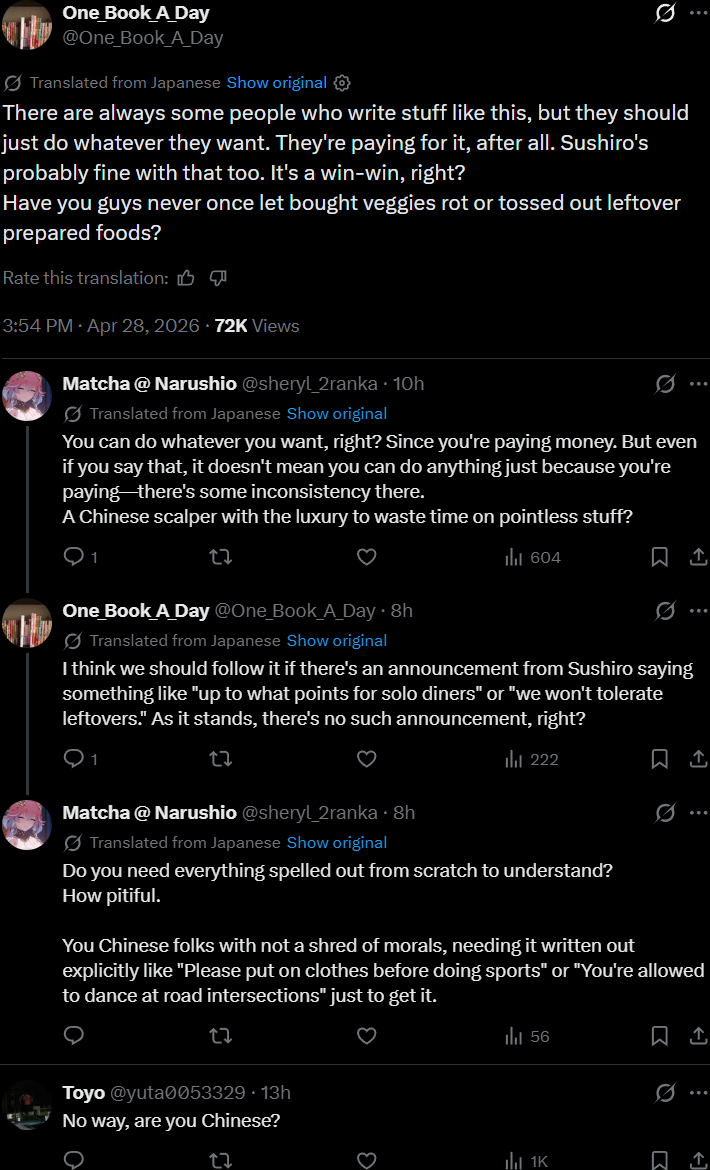
Task: Open more options menu on the main post
Action: point(698,14)
